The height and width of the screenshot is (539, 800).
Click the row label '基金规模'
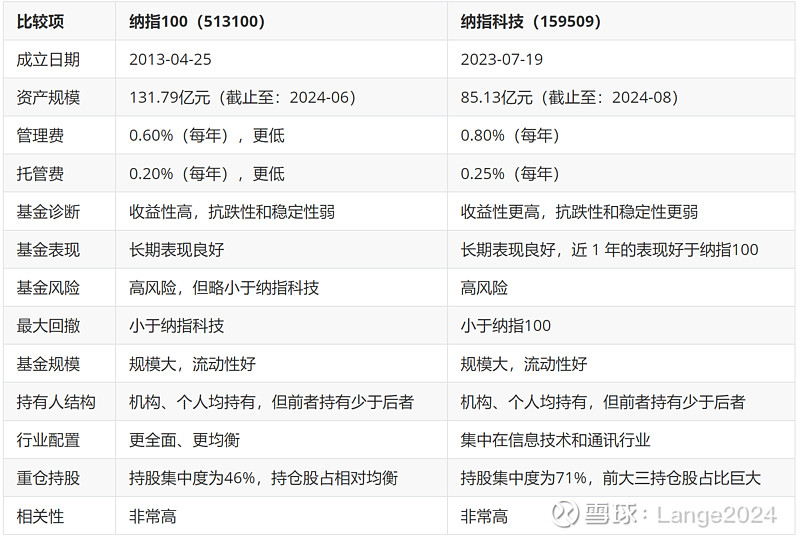tap(48, 364)
